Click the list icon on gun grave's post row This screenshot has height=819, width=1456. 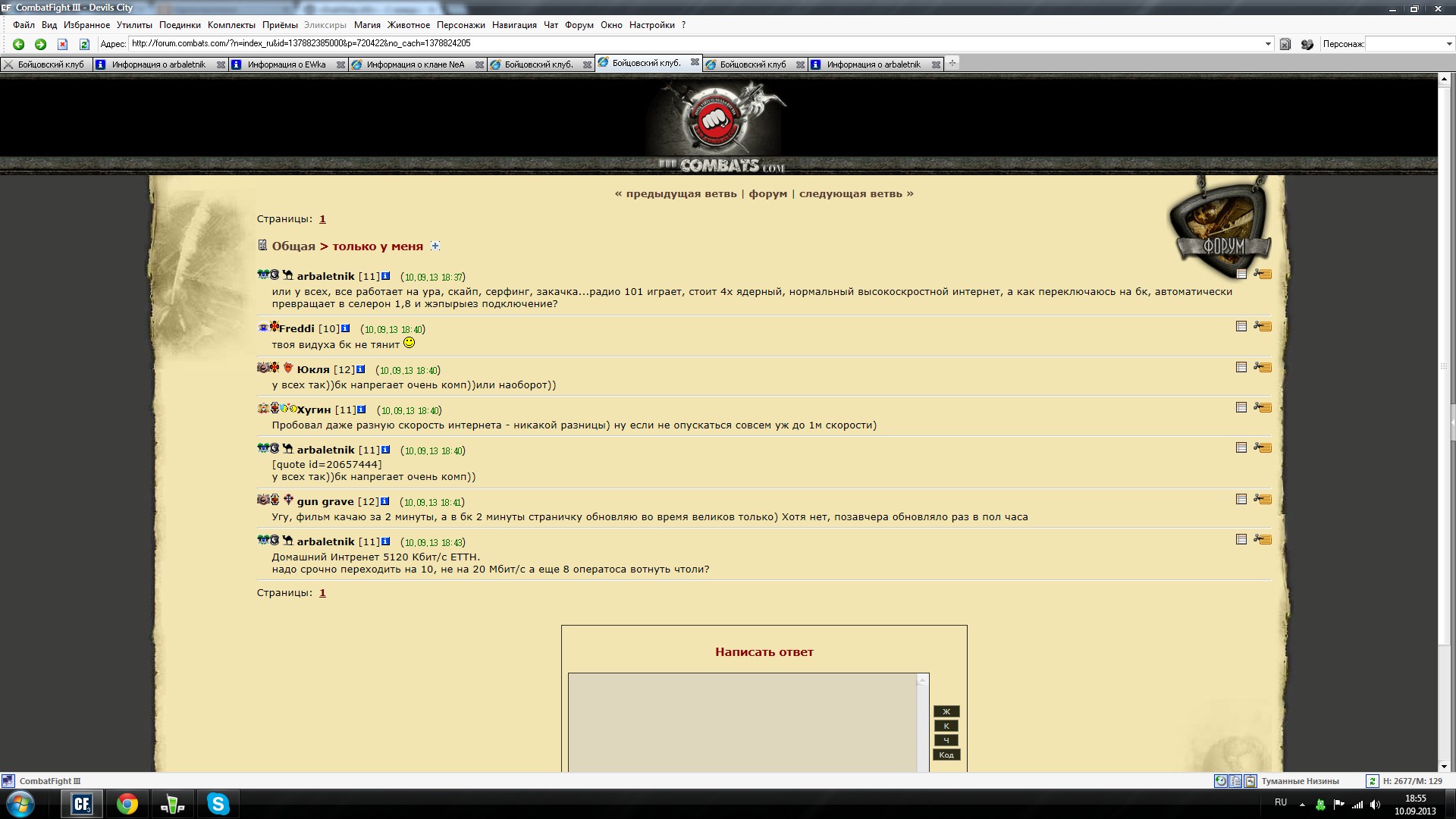point(1241,499)
